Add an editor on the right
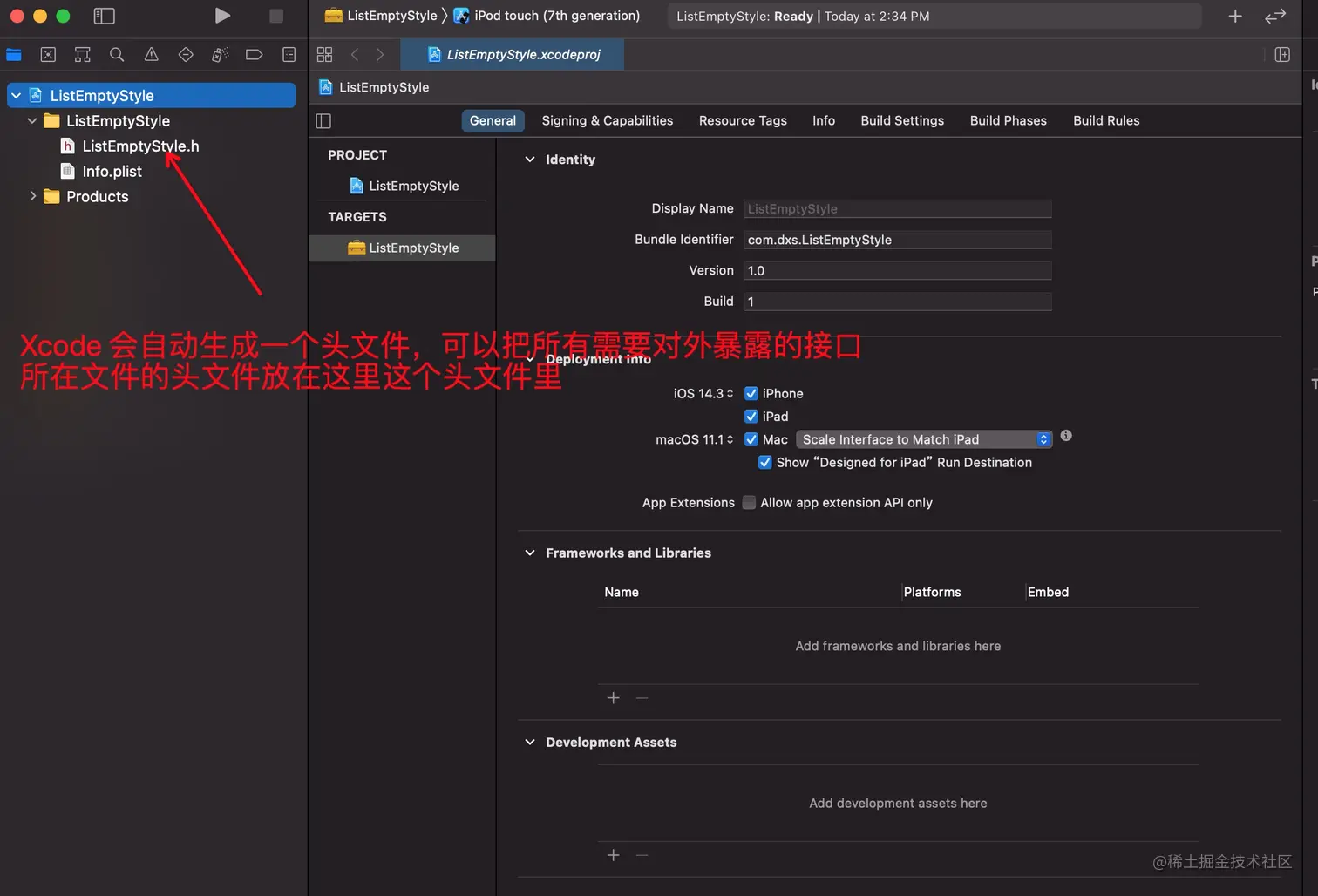1318x896 pixels. (x=1282, y=55)
